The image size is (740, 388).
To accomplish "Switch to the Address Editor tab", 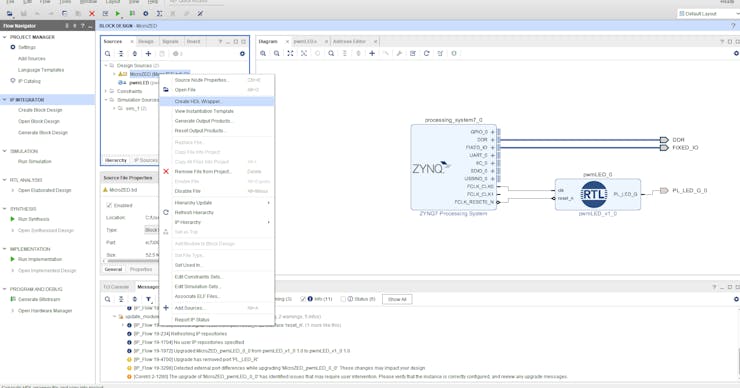I will 349,42.
